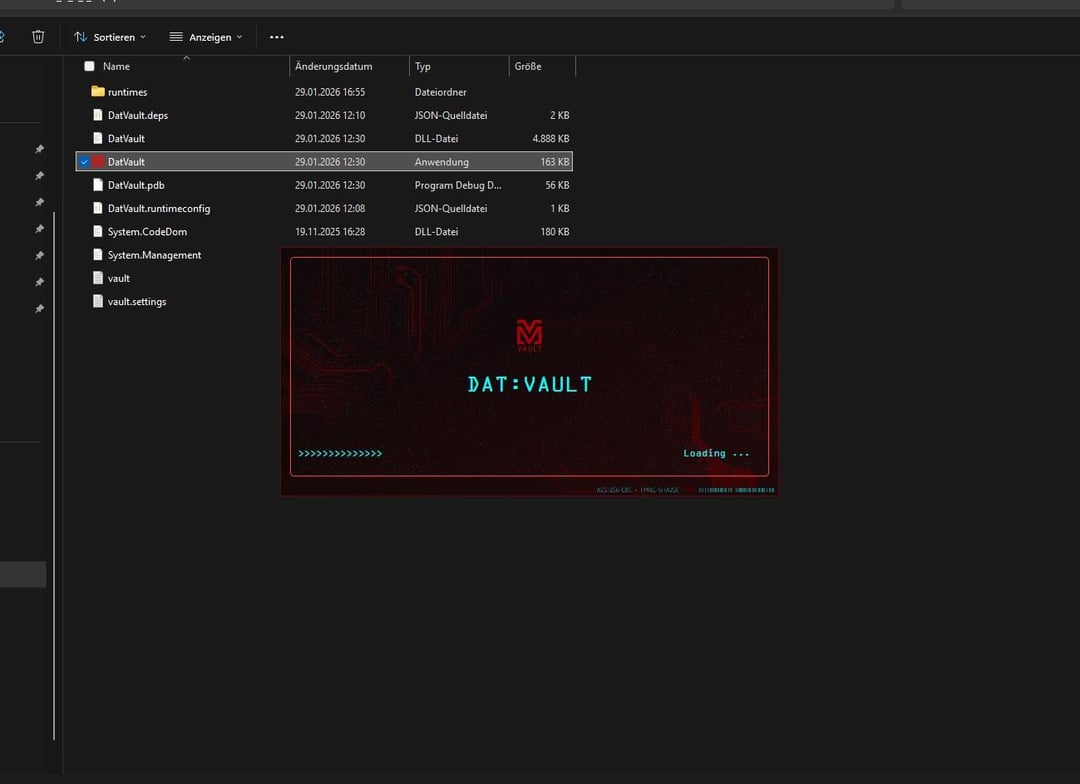The height and width of the screenshot is (784, 1080).
Task: Click the DatVault.deps JSON file icon
Action: click(98, 115)
